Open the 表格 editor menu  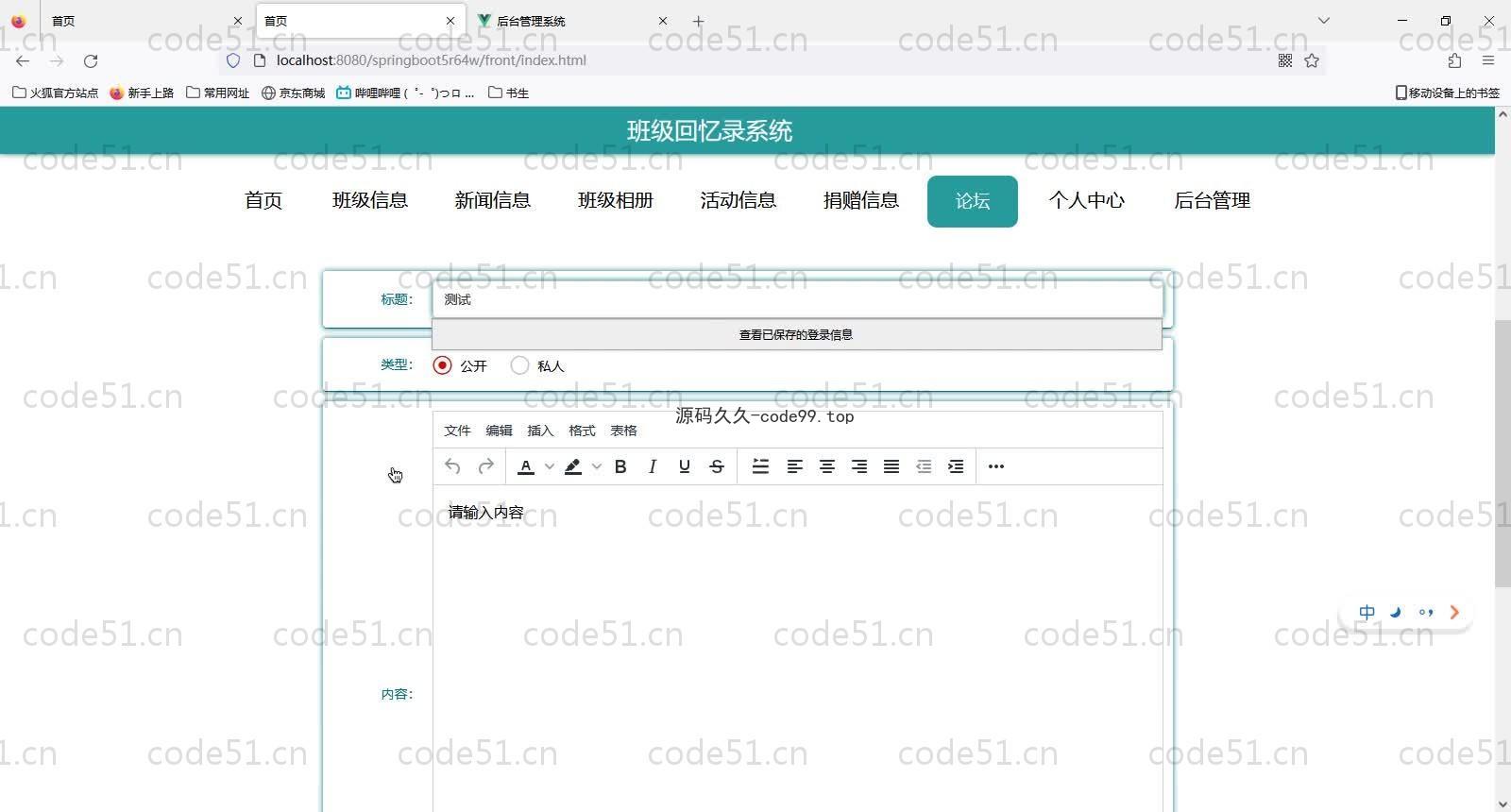pos(623,431)
